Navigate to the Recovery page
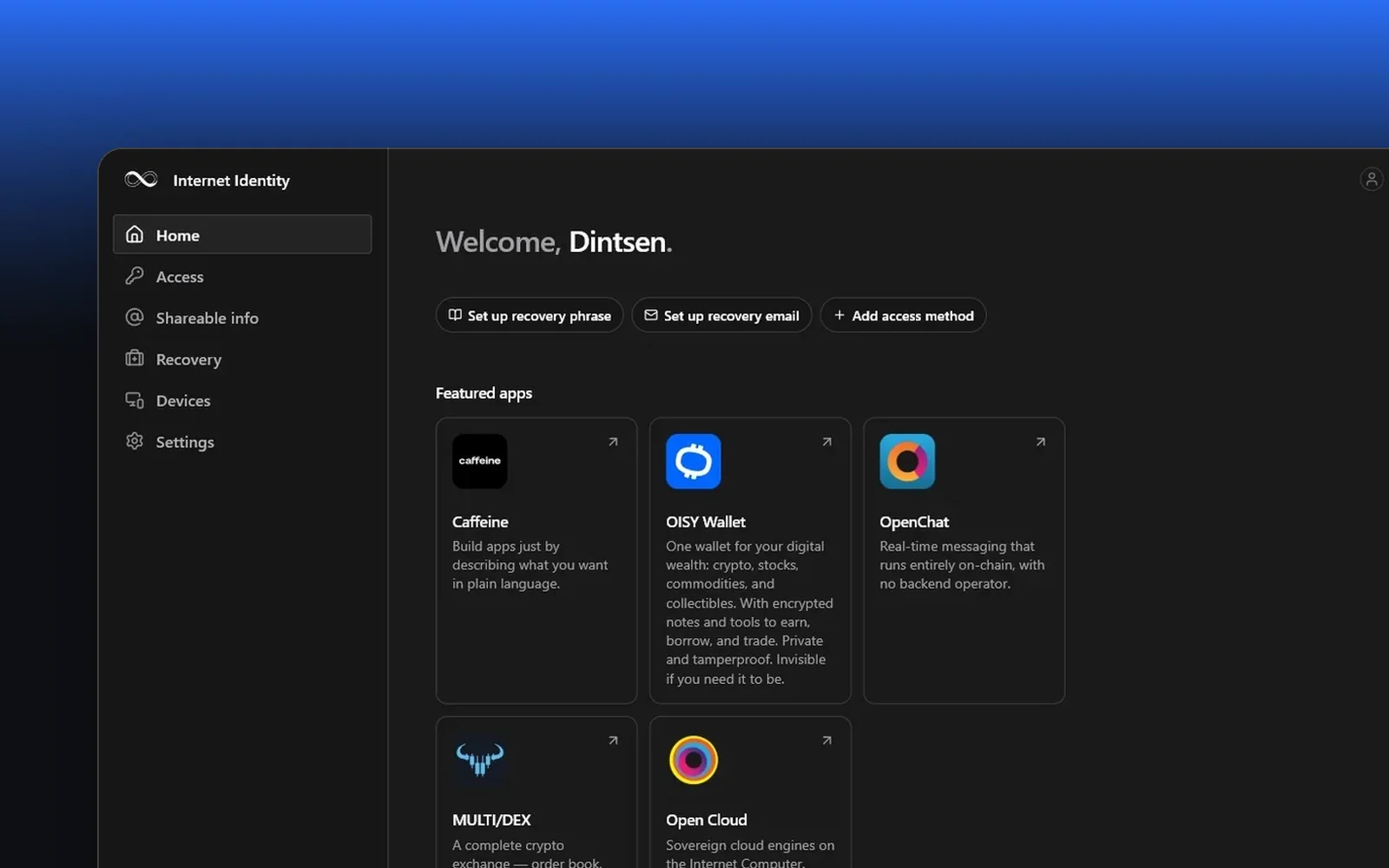The image size is (1389, 868). tap(242, 358)
